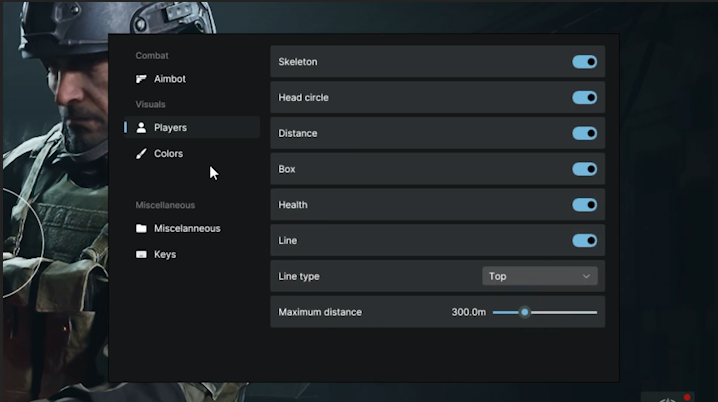Viewport: 718px width, 402px height.
Task: Click the Players person icon
Action: point(142,128)
